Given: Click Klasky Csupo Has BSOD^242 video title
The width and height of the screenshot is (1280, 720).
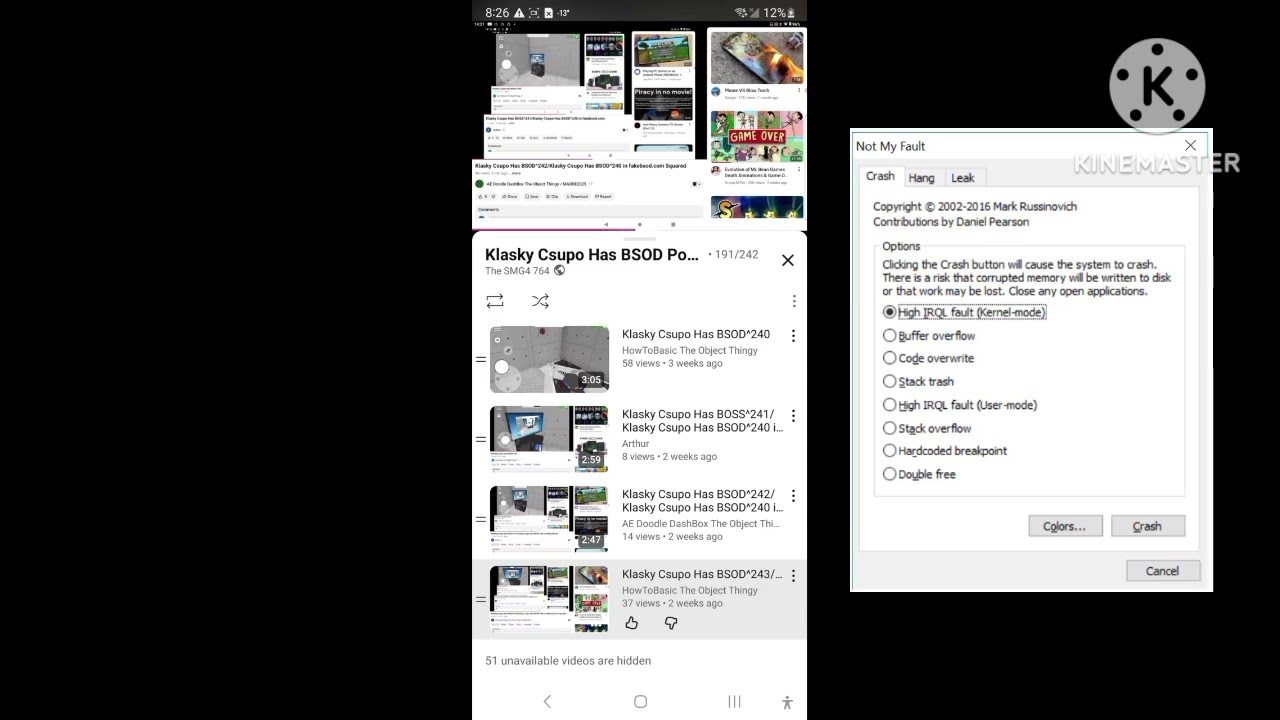Looking at the screenshot, I should tap(702, 501).
